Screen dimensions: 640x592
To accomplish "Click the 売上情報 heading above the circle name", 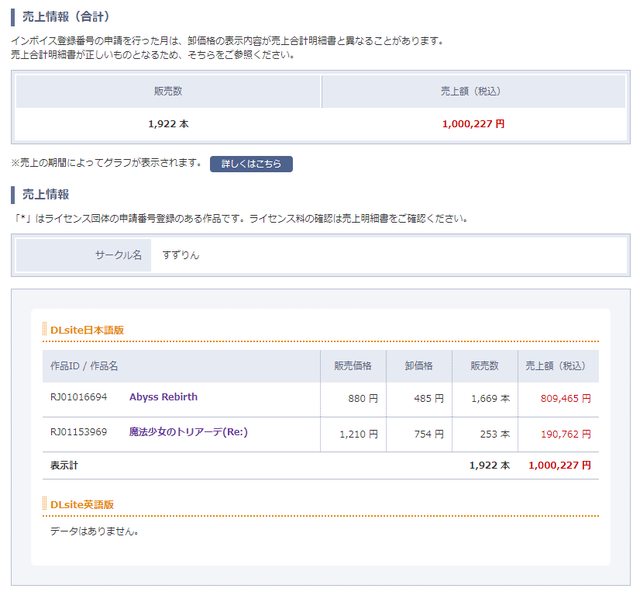I will tap(46, 194).
